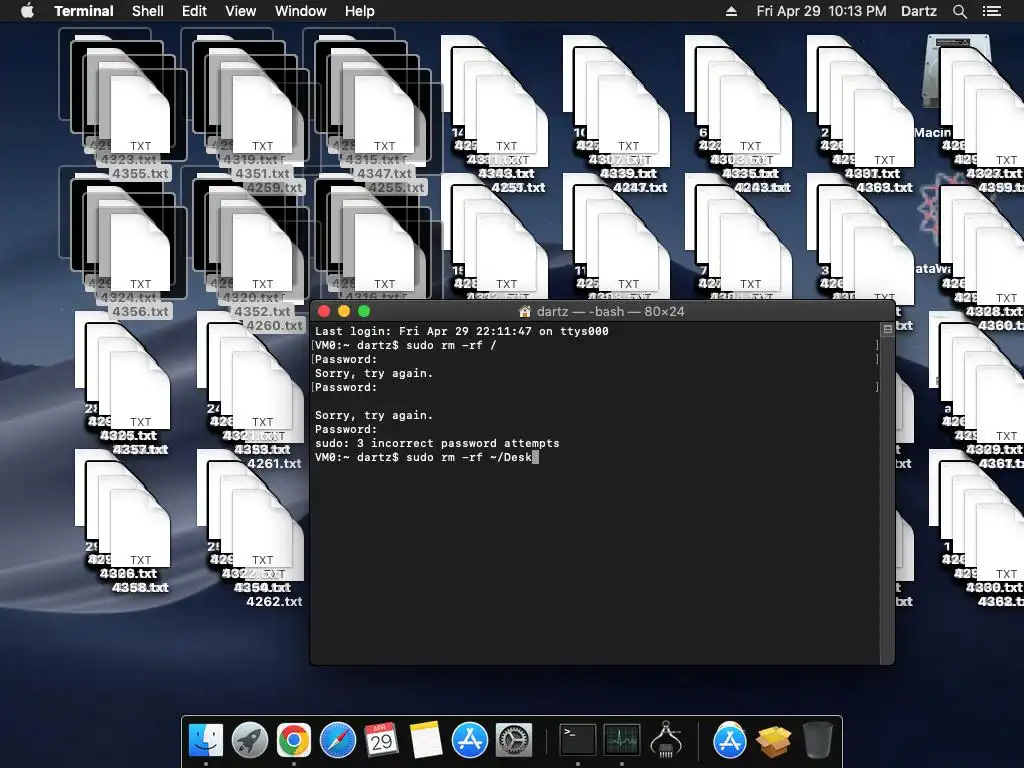Open the Edit menu
The height and width of the screenshot is (768, 1024).
(x=194, y=11)
